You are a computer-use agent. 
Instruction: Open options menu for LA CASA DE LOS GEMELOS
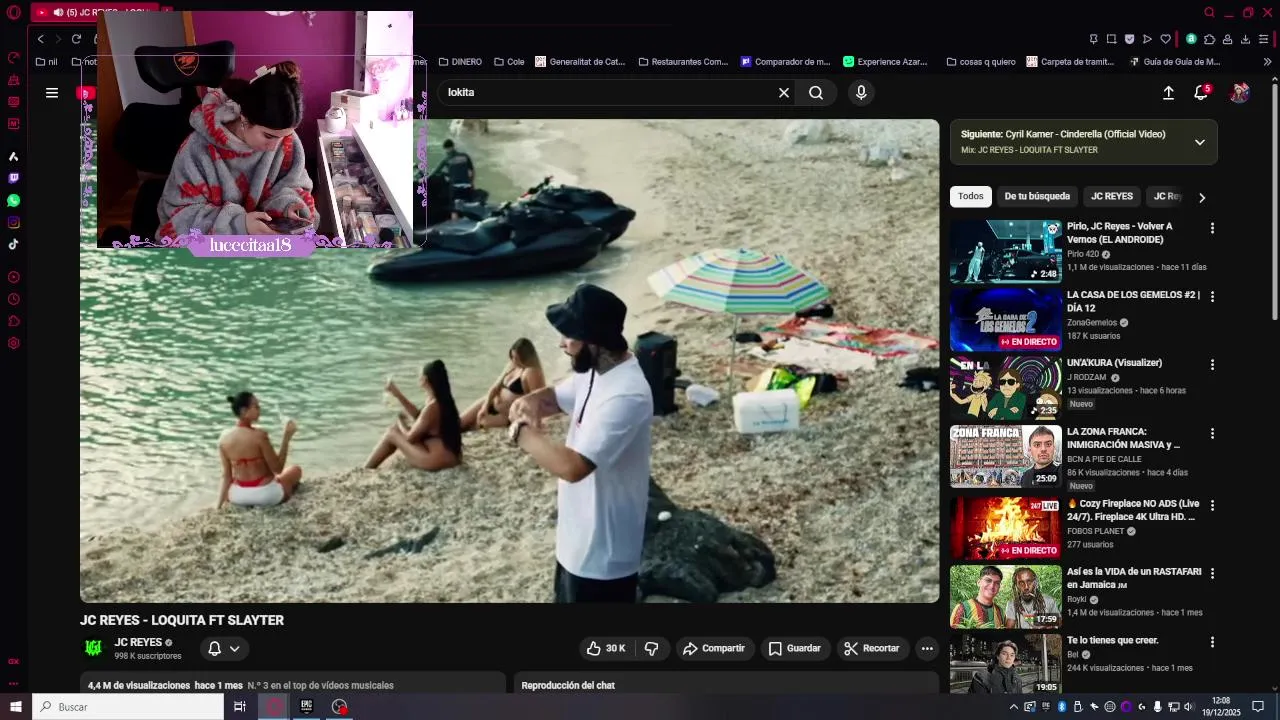[x=1212, y=297]
